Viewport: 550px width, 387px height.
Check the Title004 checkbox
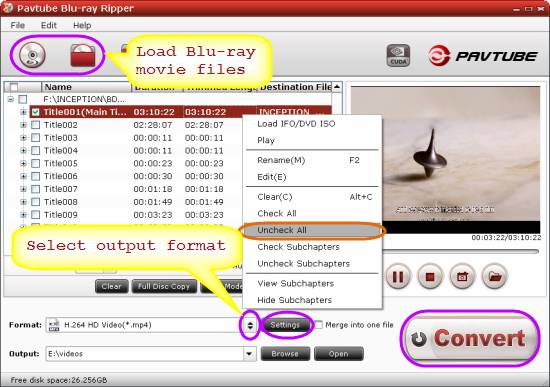(35, 151)
